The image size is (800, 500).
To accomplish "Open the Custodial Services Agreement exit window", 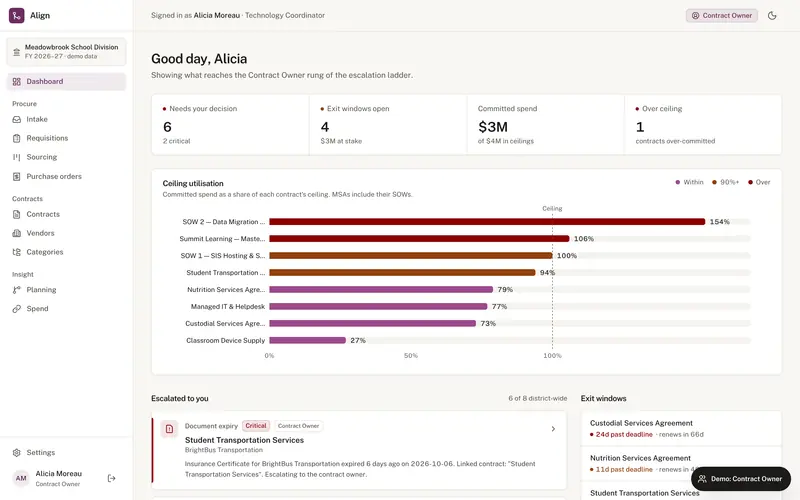I will coord(681,429).
